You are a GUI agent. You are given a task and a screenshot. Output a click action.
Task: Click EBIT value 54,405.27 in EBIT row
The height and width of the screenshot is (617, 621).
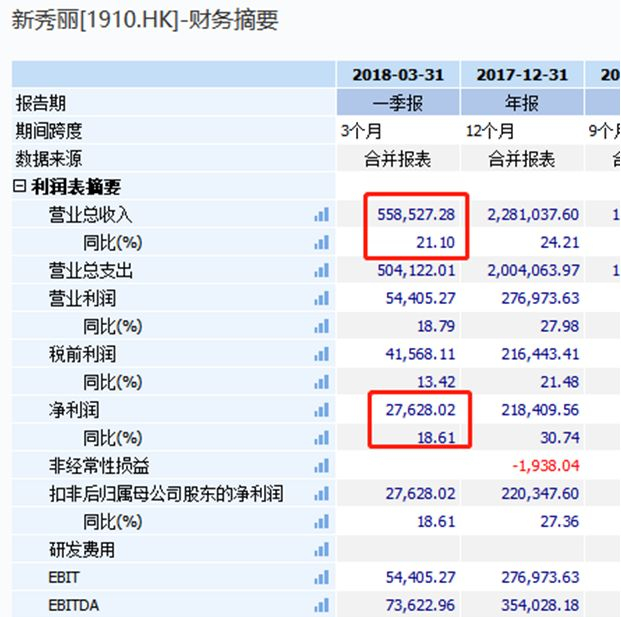point(421,577)
